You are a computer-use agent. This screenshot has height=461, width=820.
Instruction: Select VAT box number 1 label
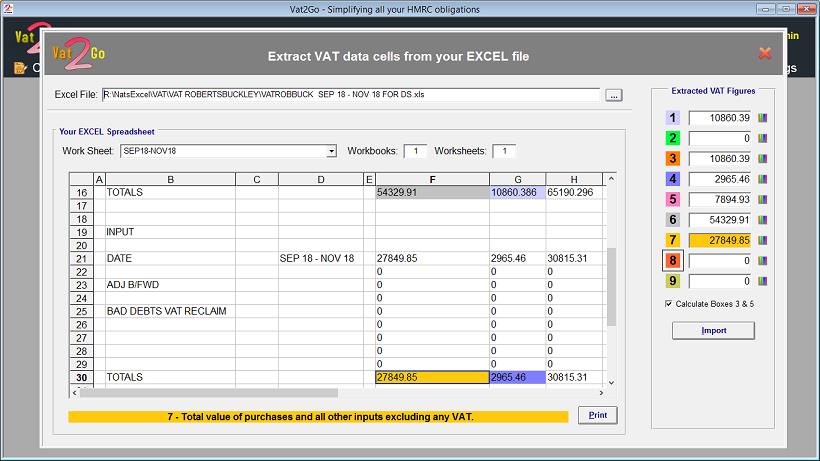673,118
